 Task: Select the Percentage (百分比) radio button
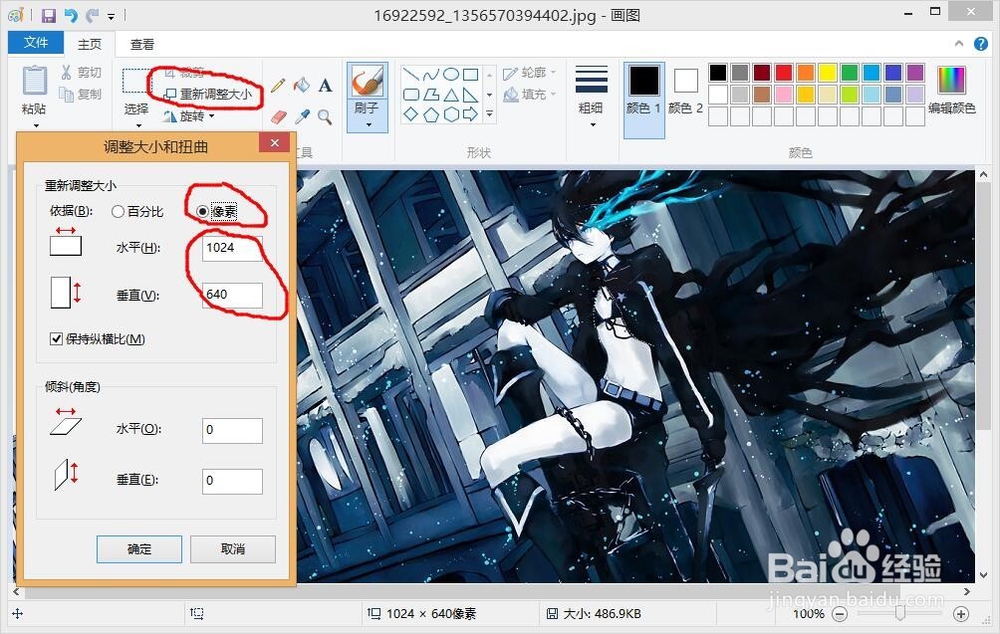tap(117, 212)
